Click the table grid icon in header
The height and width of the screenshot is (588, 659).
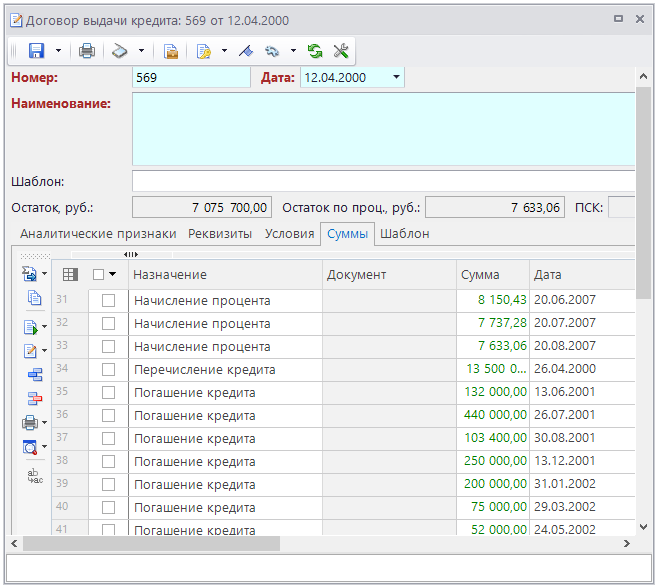pos(70,274)
